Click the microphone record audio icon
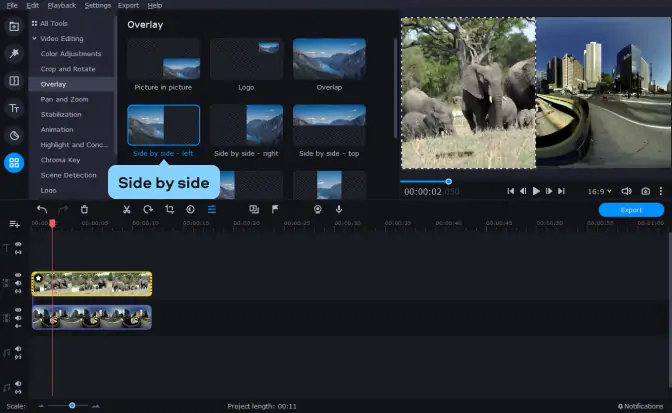672x413 pixels. [339, 209]
